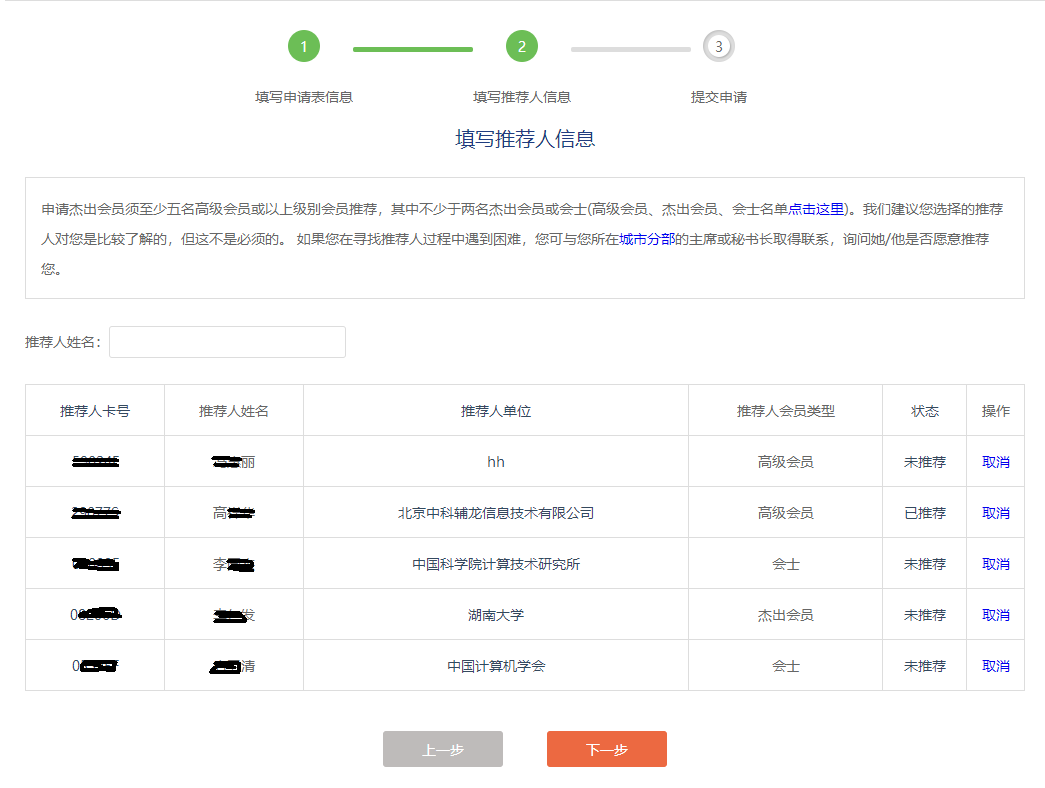
Task: Cancel the 湖南大学 recommender
Action: pos(995,615)
